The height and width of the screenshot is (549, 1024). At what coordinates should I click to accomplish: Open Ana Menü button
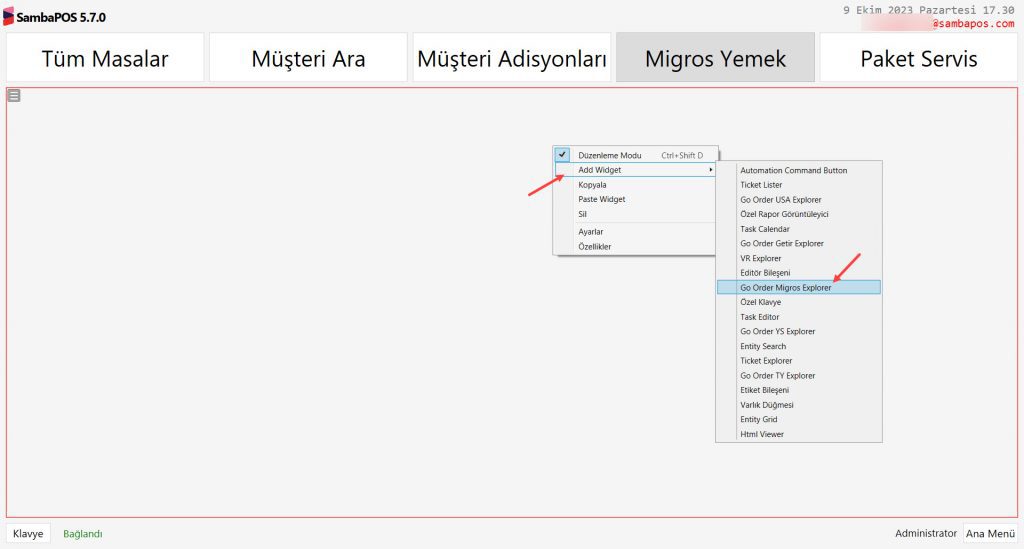pyautogui.click(x=990, y=534)
